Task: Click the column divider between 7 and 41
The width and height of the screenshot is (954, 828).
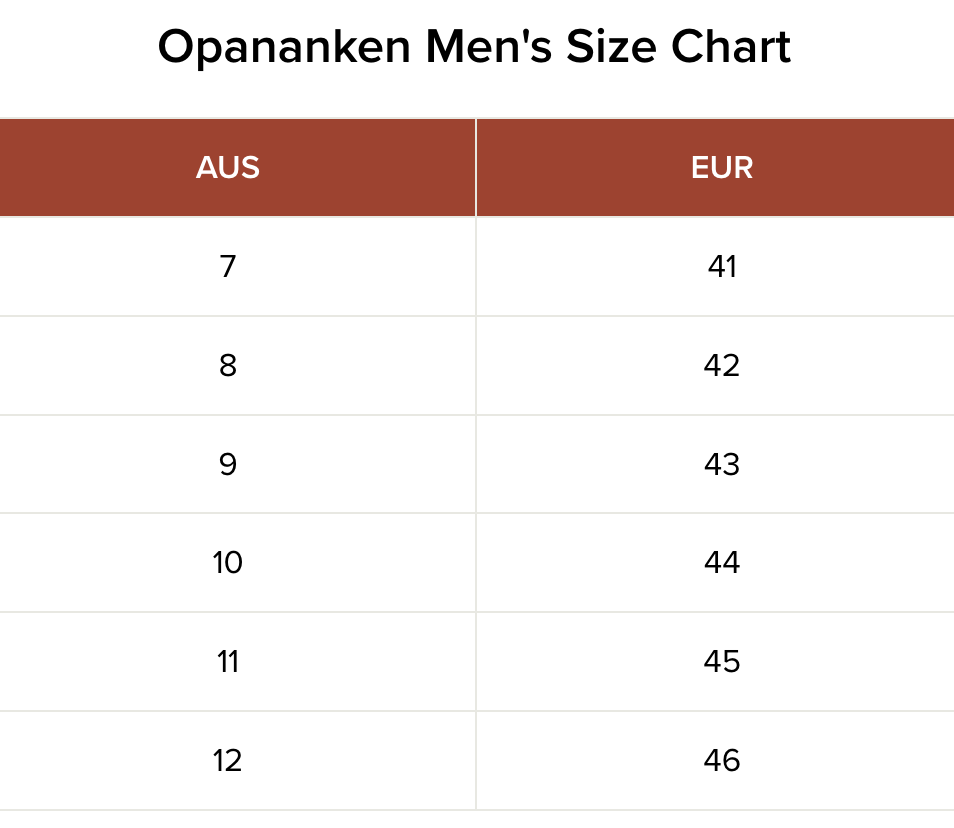Action: tap(476, 267)
